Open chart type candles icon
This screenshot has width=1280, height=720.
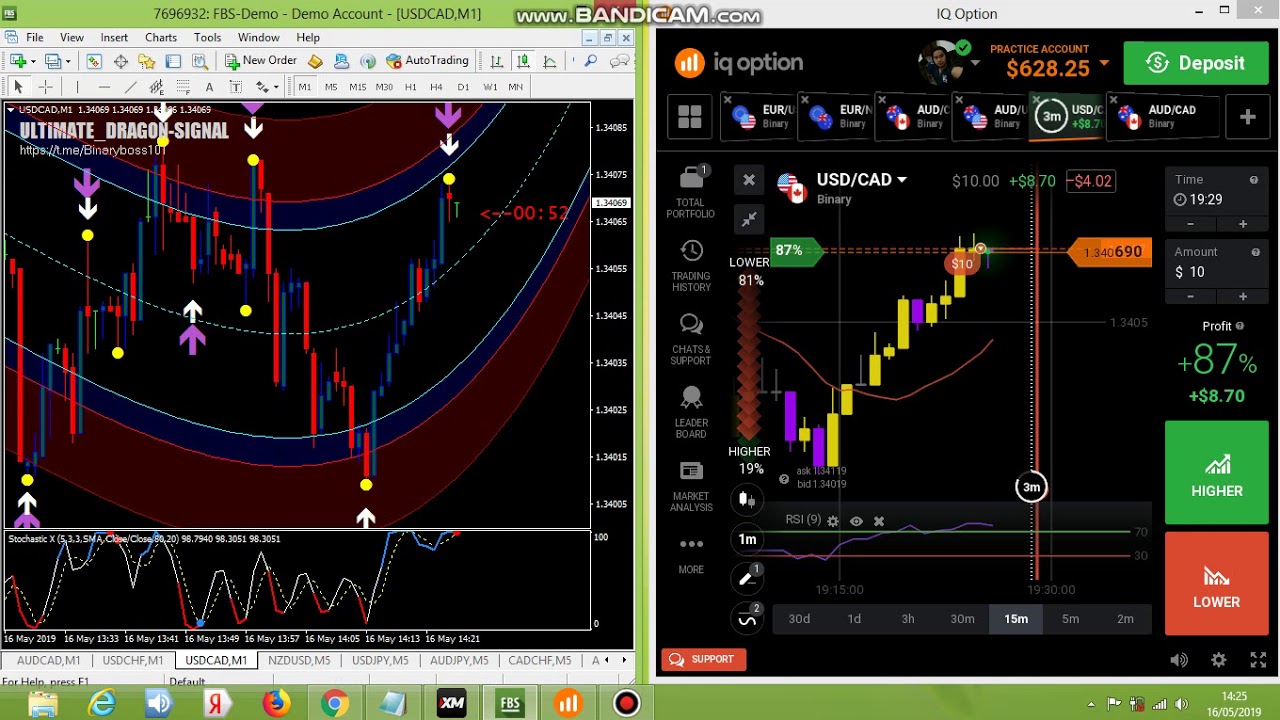pos(747,499)
